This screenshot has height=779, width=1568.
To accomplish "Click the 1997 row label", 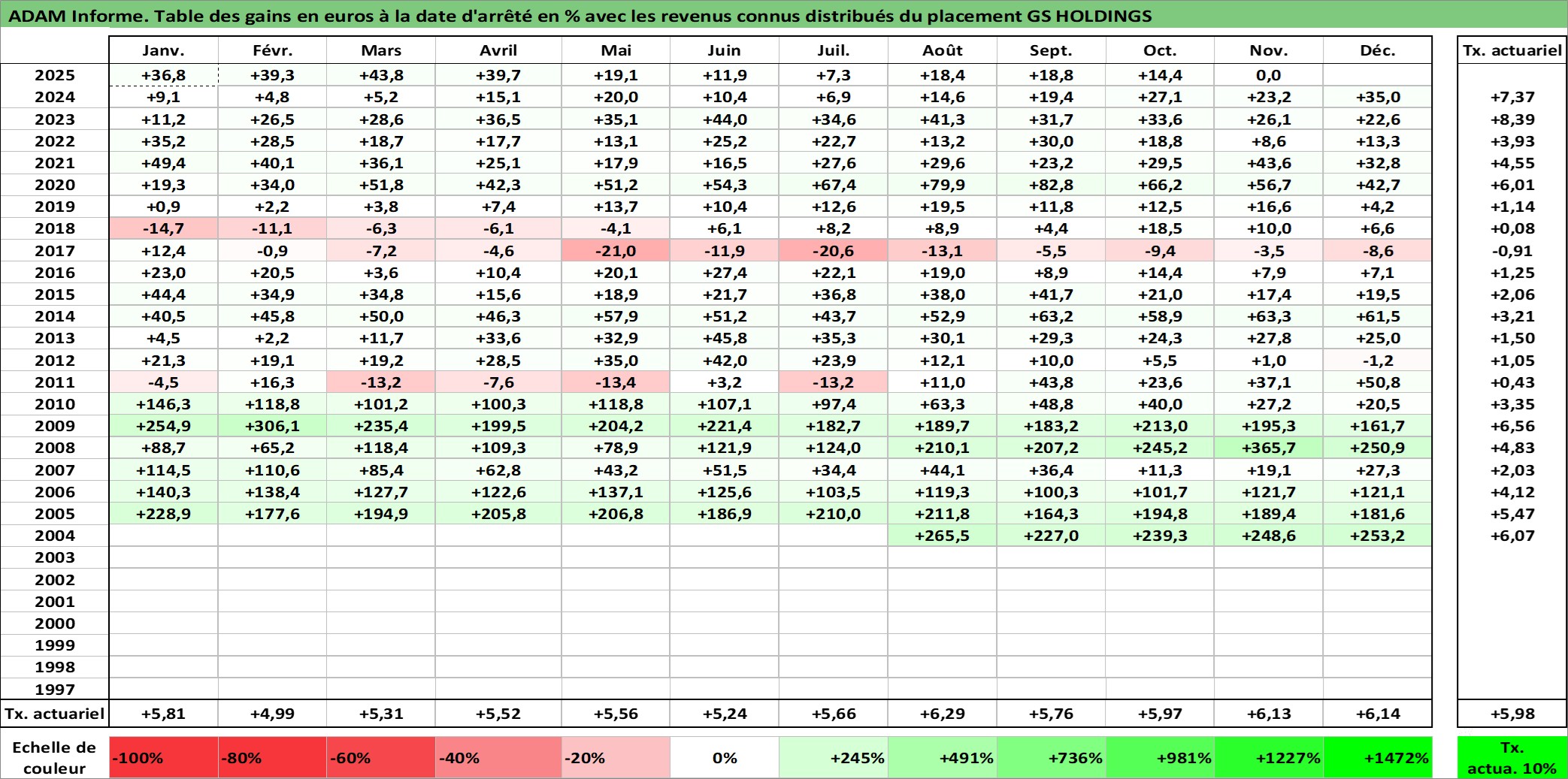I will (x=55, y=689).
